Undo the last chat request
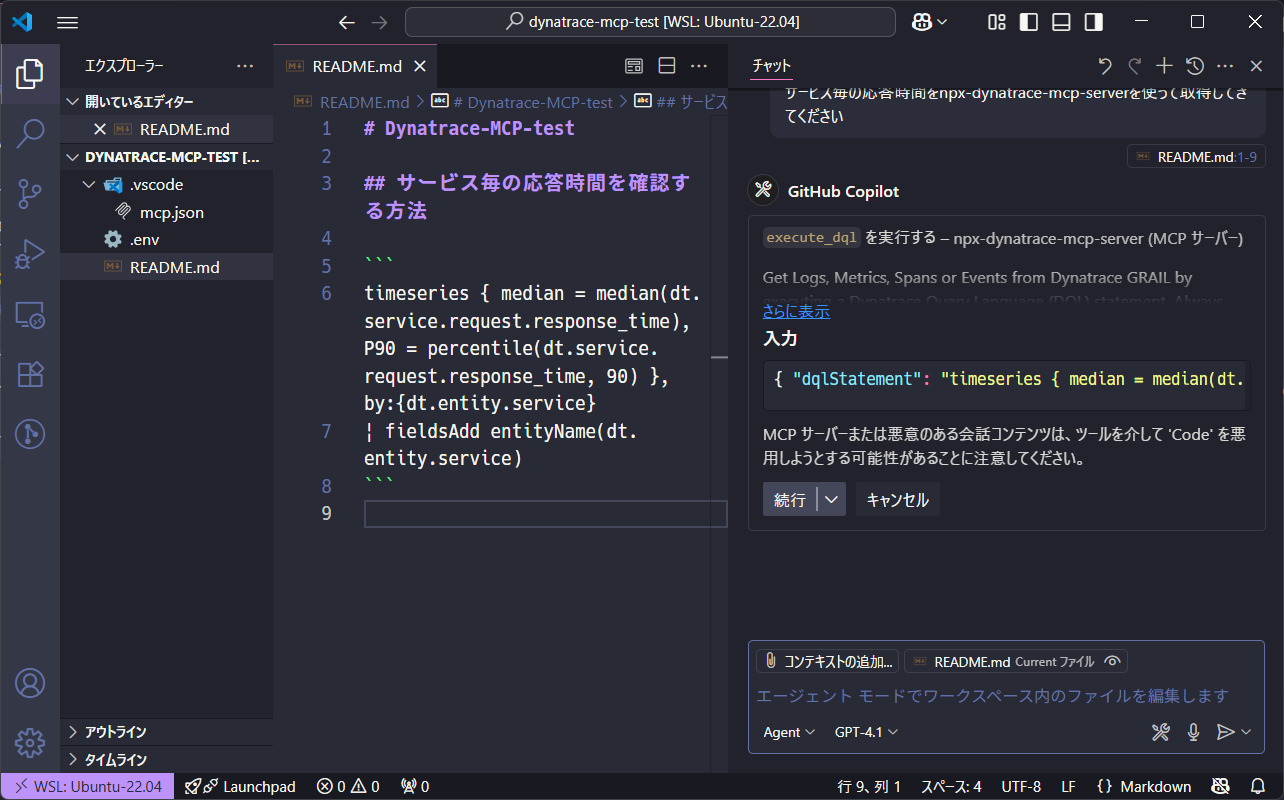 pos(1105,66)
